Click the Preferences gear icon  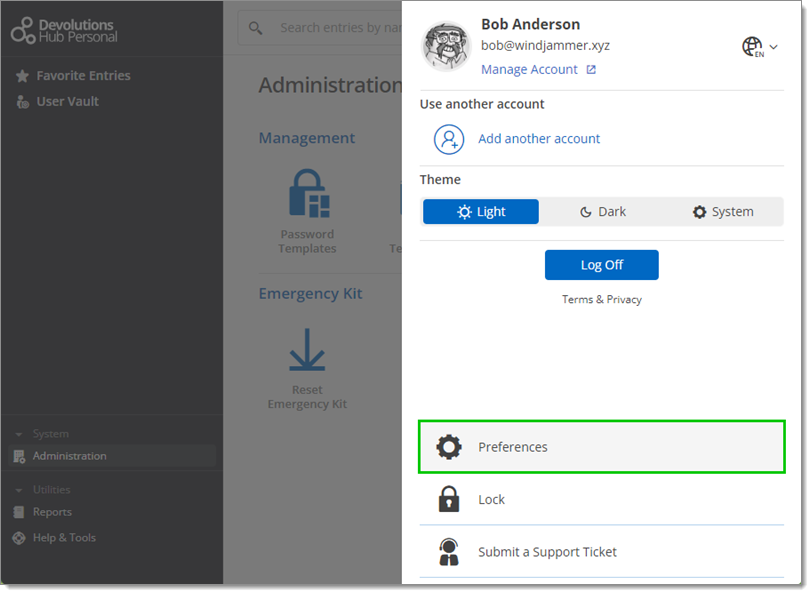coord(448,447)
